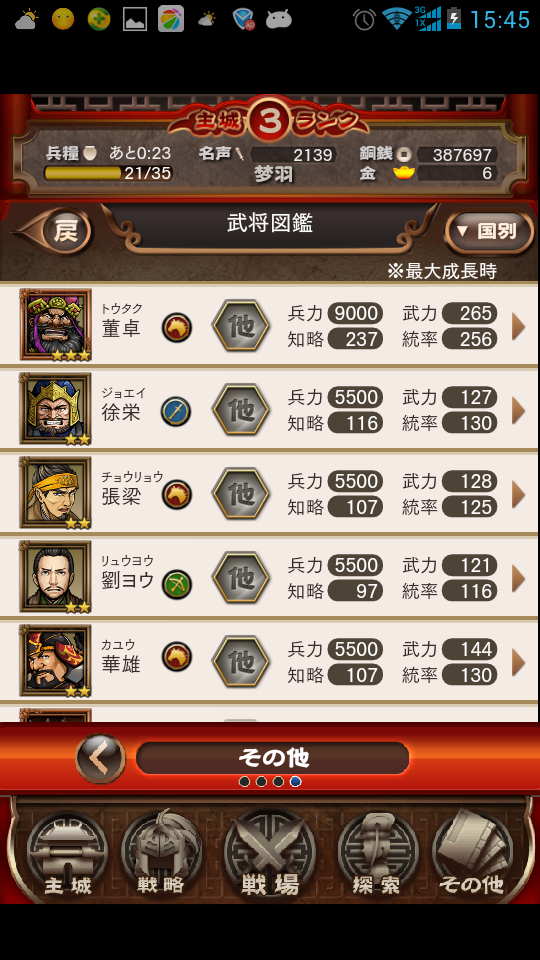
Task: Click the spear unit icon for 徐栄
Action: (x=176, y=411)
